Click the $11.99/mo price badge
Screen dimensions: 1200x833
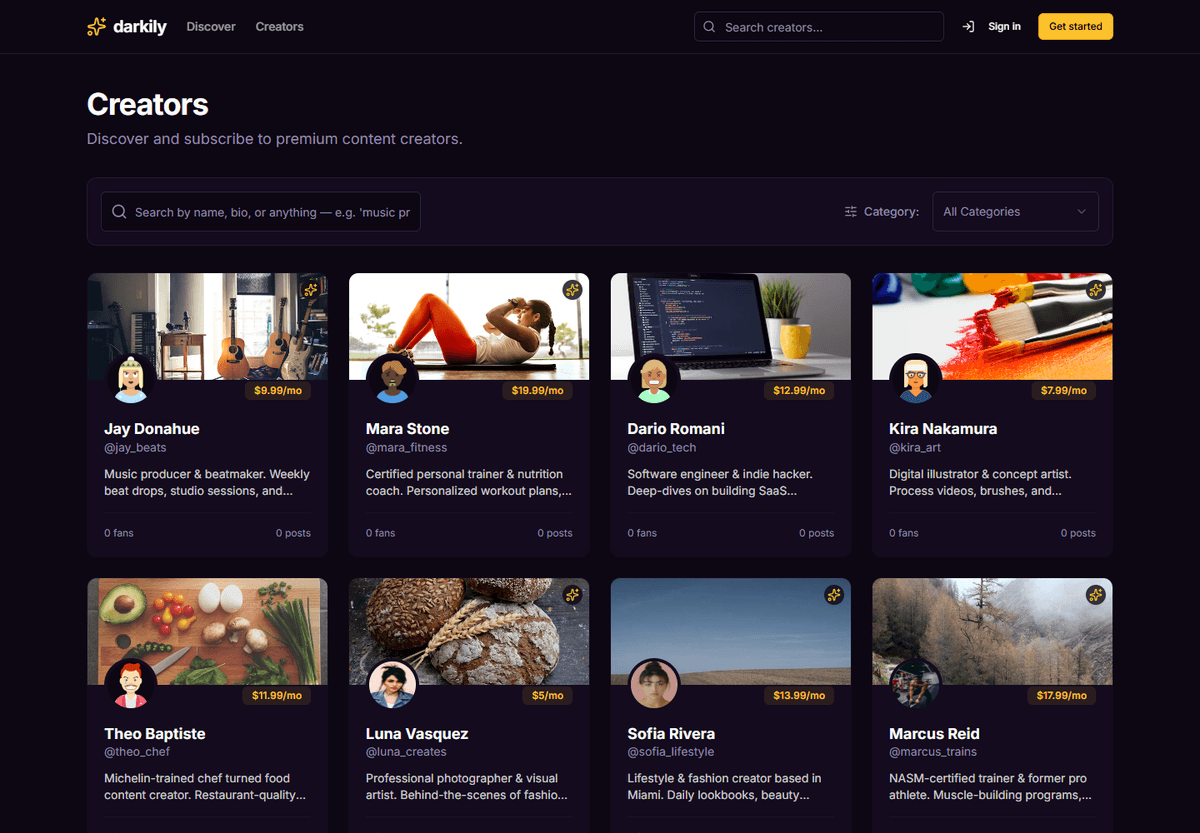tap(276, 695)
